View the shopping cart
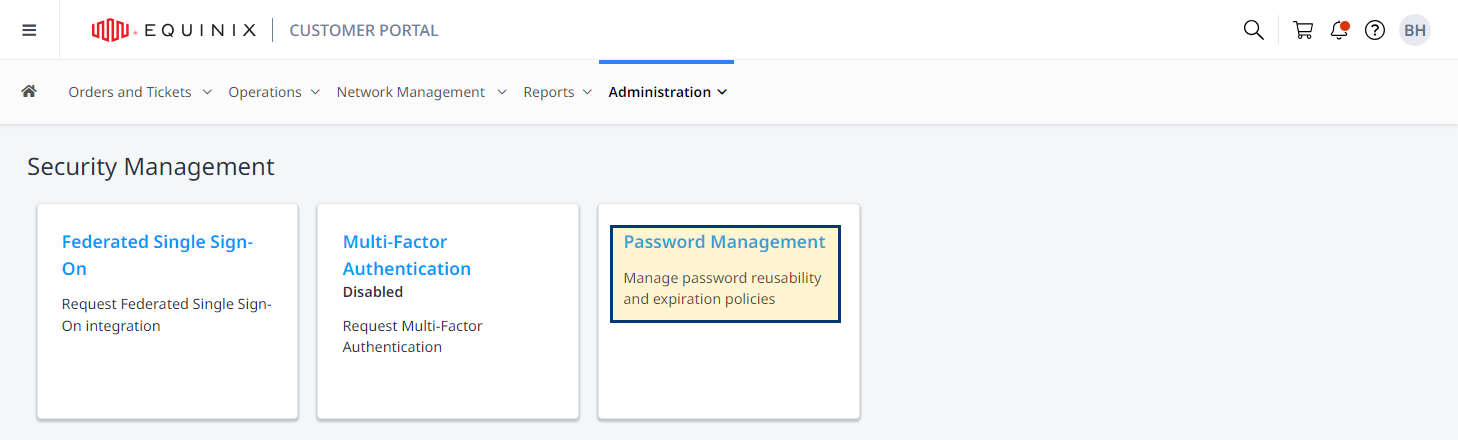 coord(1303,30)
